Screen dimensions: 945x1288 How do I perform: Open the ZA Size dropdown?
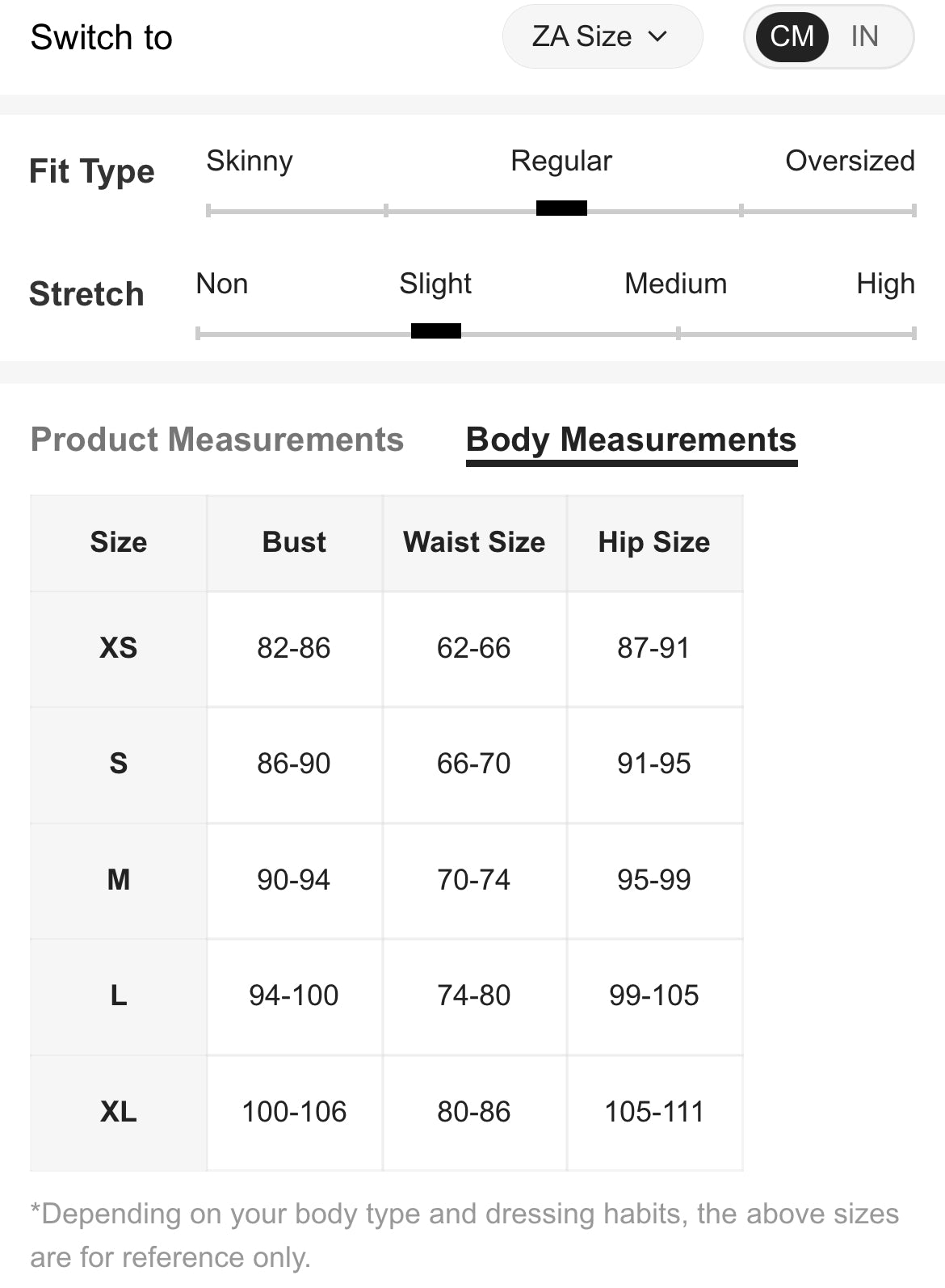coord(603,36)
